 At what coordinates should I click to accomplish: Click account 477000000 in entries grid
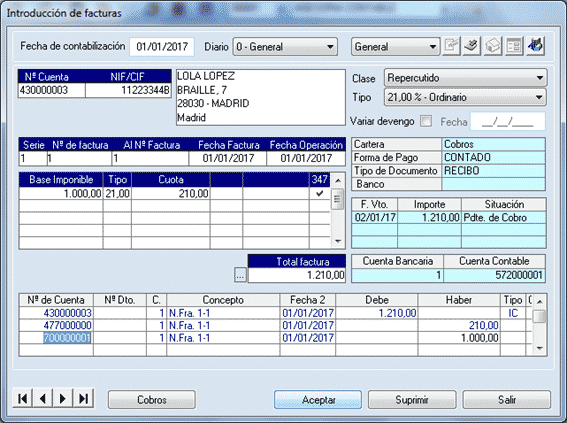pos(56,325)
